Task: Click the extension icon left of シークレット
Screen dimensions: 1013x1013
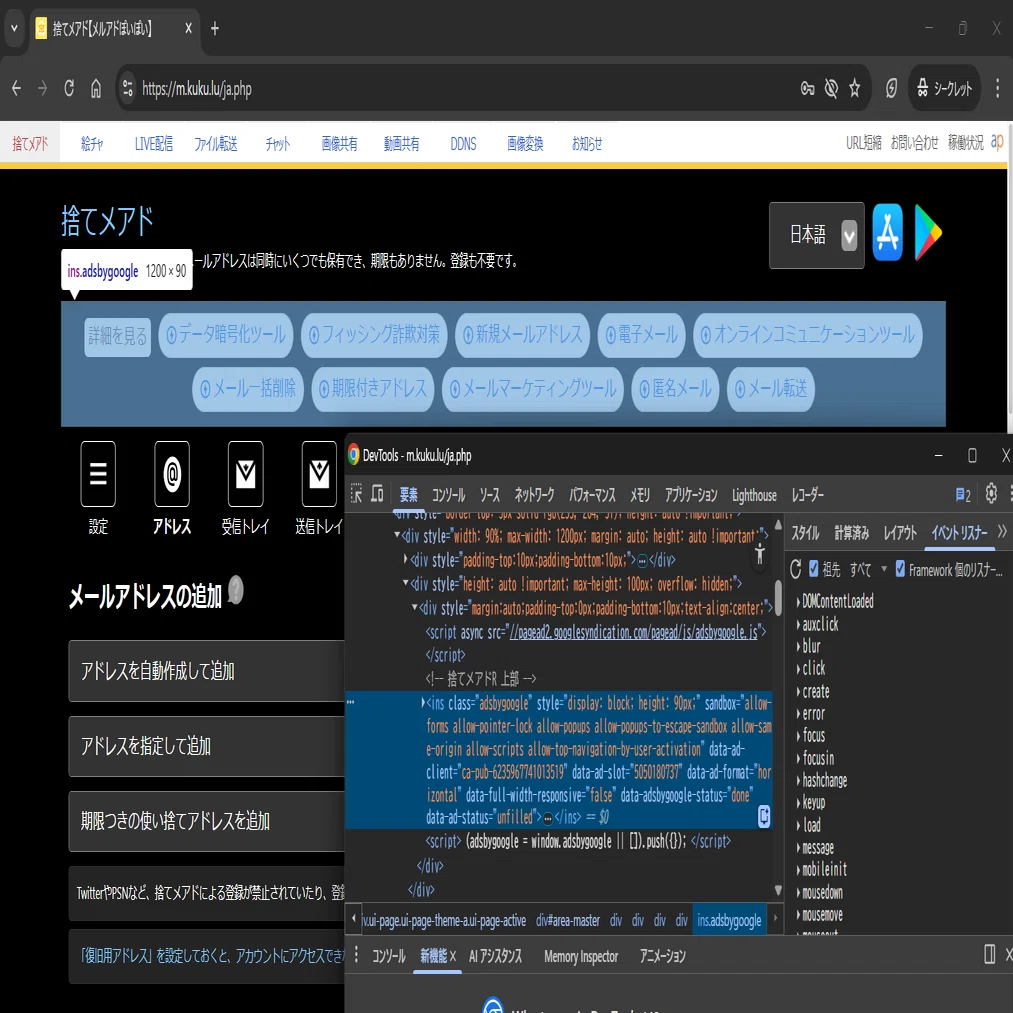Action: 892,89
